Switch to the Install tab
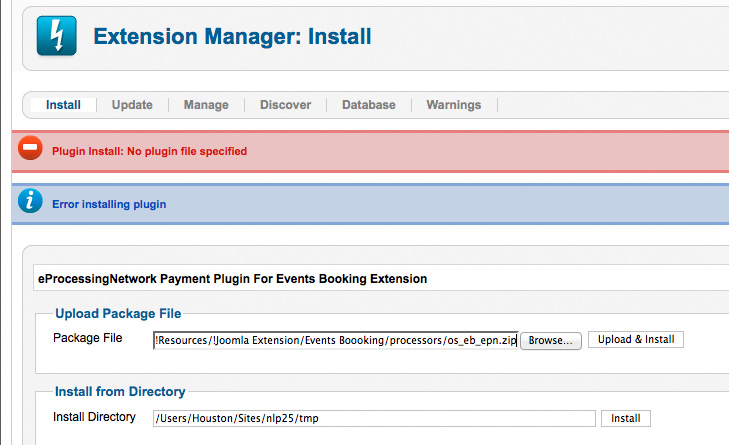 pos(63,105)
